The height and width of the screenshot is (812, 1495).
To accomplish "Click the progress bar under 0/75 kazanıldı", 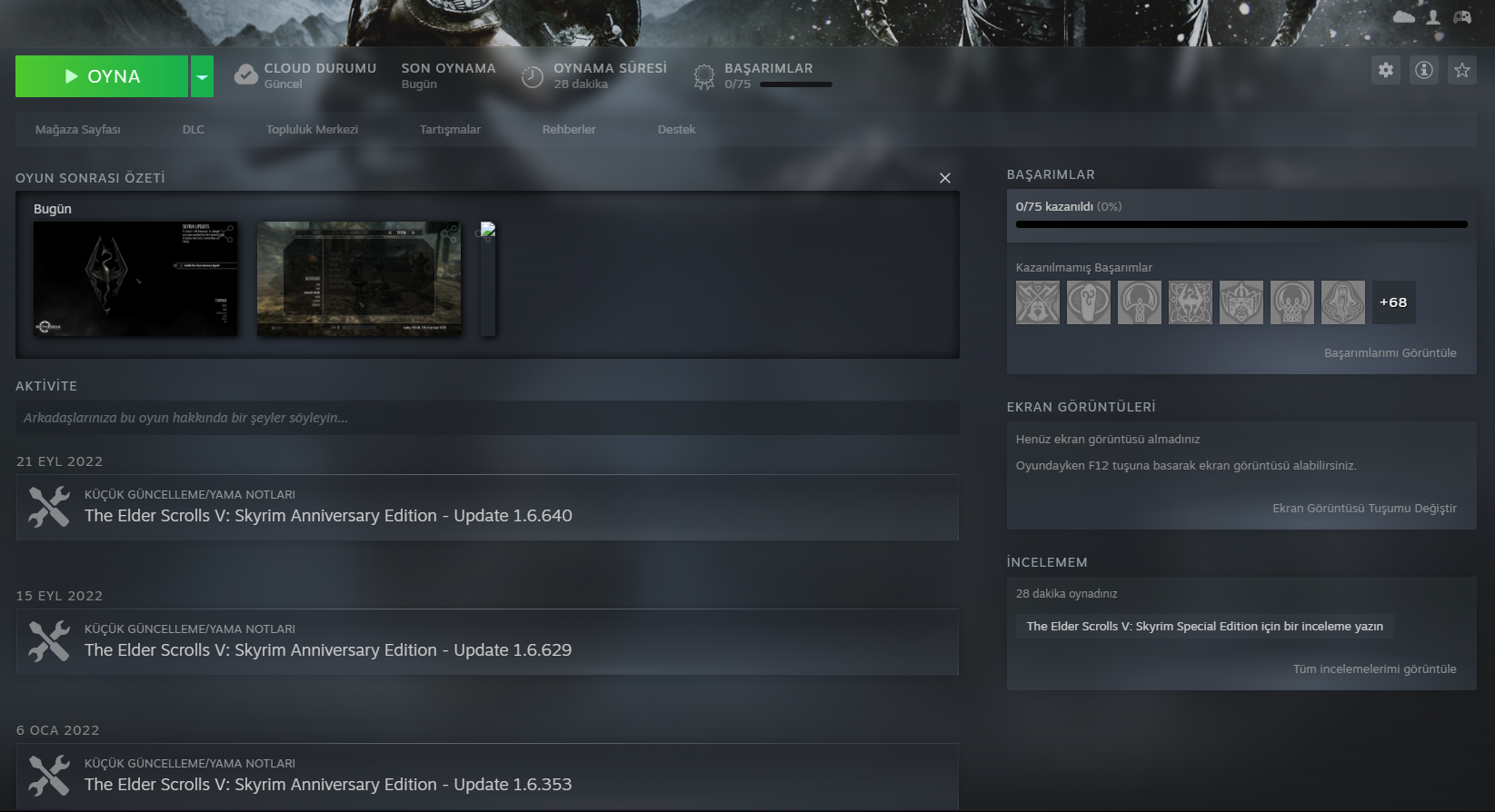I will pos(1241,224).
